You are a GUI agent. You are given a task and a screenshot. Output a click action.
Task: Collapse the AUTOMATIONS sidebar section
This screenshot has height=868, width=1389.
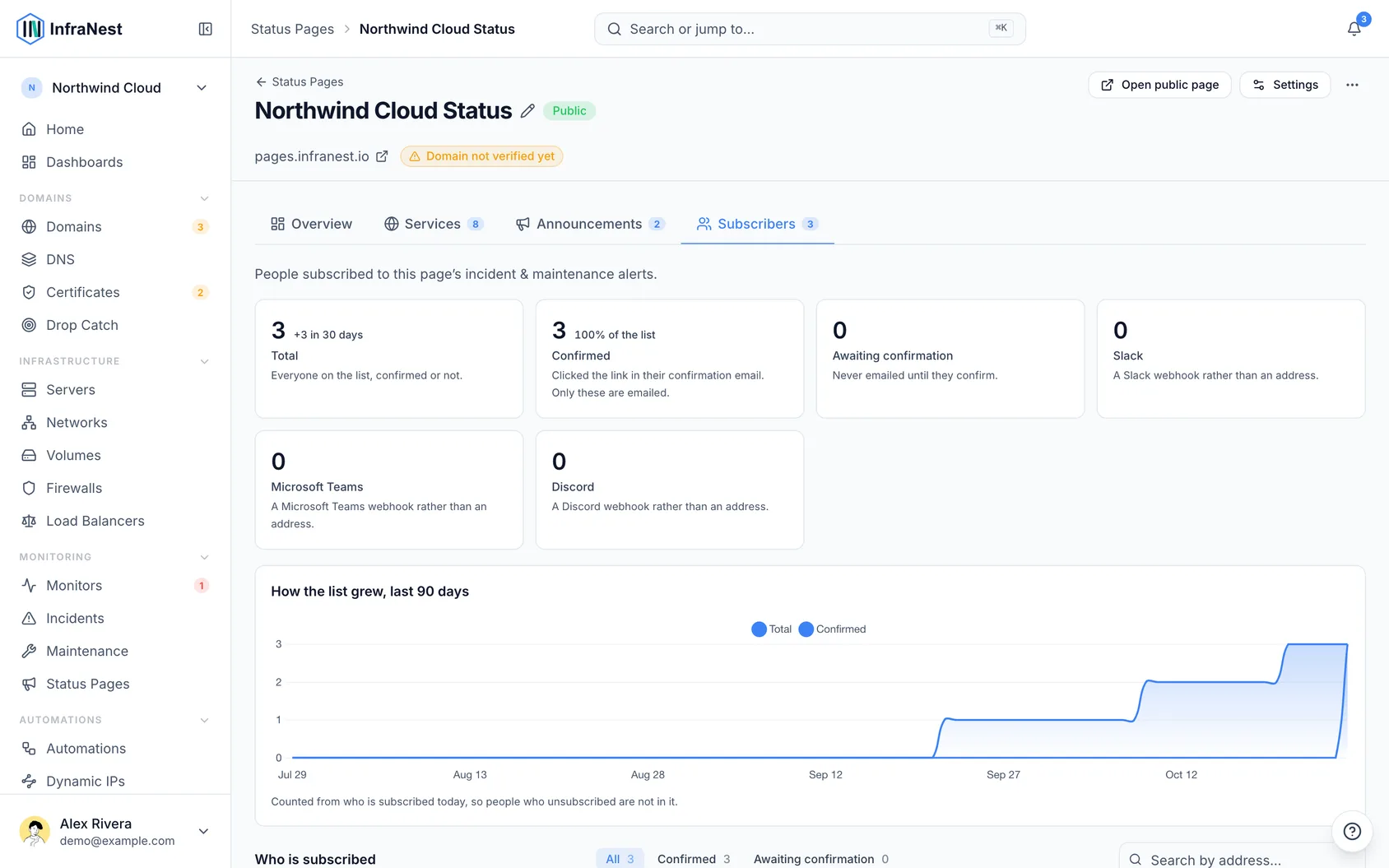coord(205,720)
